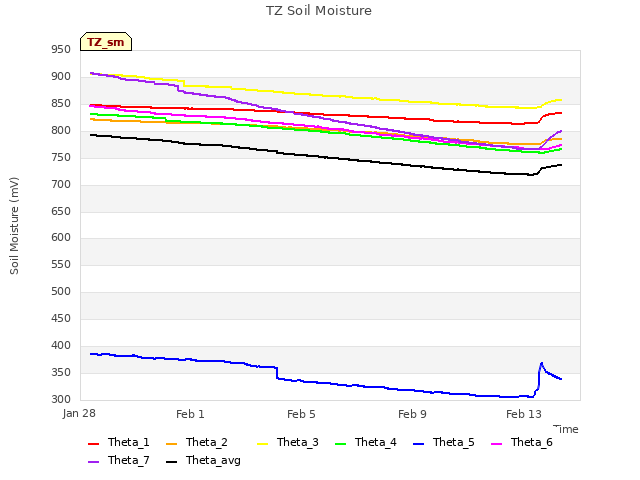Image resolution: width=640 pixels, height=480 pixels.
Task: Click the 400 y-axis tick label
Action: [x=61, y=345]
